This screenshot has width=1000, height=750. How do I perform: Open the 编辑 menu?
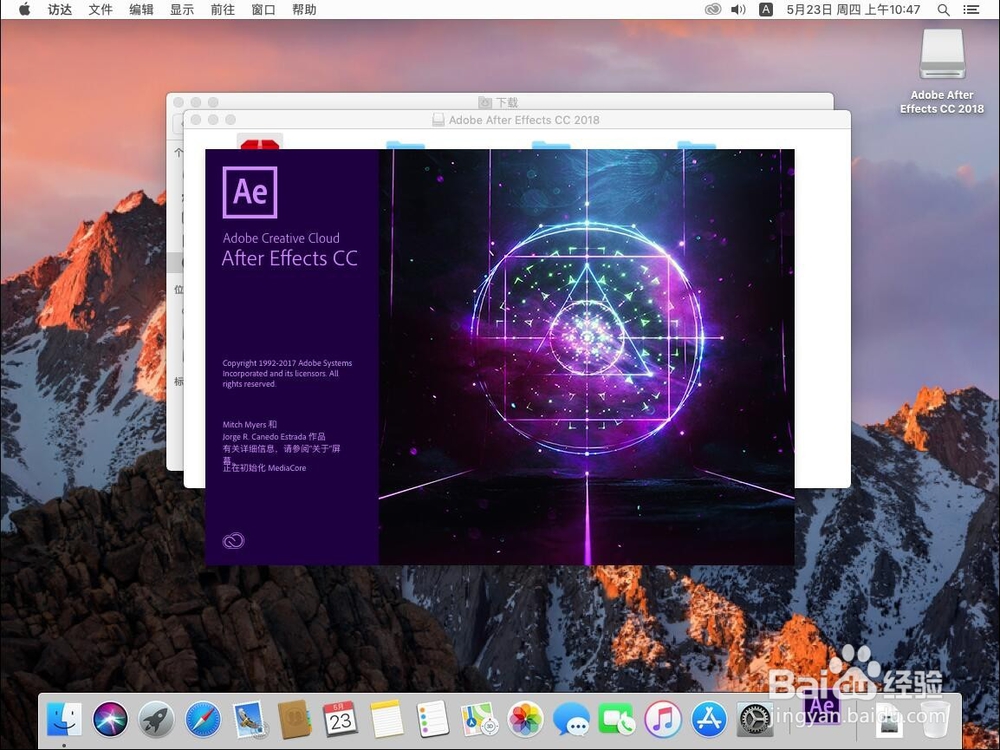pos(142,10)
